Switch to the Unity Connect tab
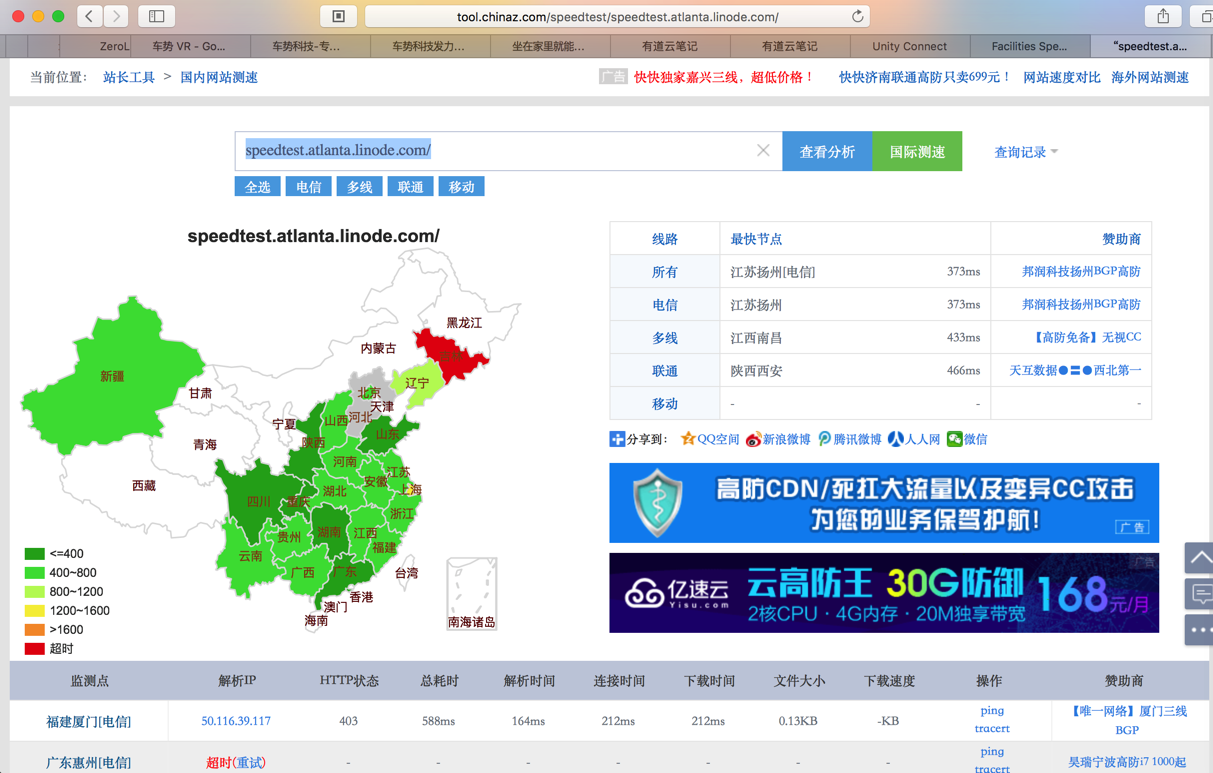 tap(909, 46)
